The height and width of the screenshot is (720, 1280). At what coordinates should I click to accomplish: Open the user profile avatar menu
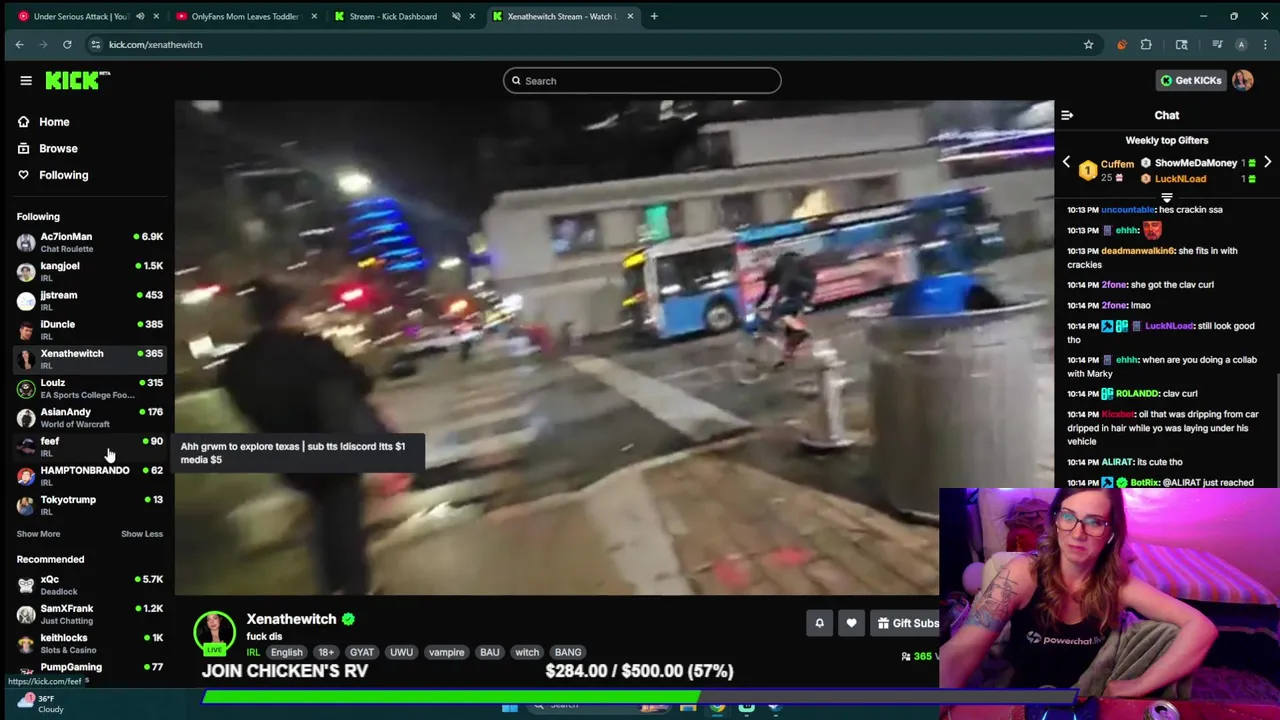(1243, 80)
